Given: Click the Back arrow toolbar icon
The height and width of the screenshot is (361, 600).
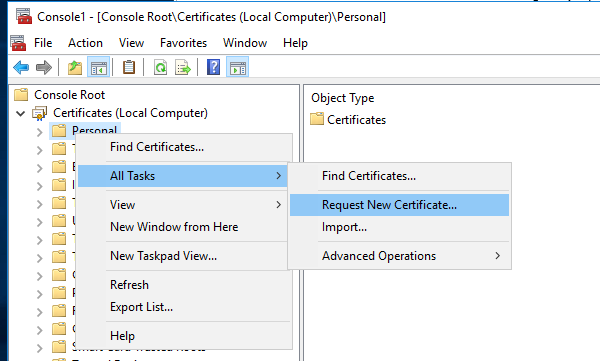Looking at the screenshot, I should pyautogui.click(x=21, y=68).
